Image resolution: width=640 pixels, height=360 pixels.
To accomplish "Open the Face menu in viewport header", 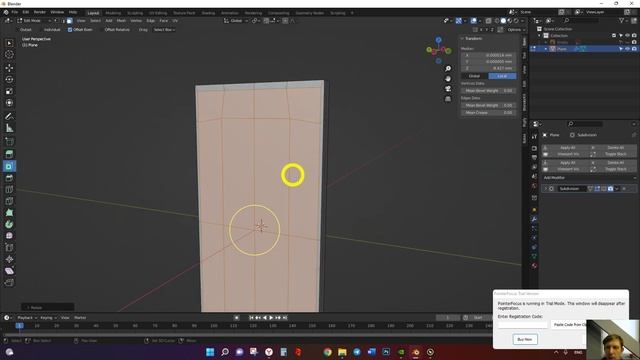I will 164,20.
